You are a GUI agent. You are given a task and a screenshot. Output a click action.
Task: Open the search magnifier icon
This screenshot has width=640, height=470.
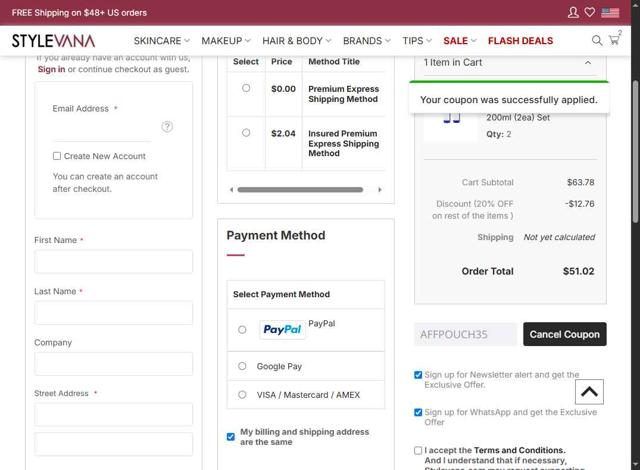(x=597, y=40)
